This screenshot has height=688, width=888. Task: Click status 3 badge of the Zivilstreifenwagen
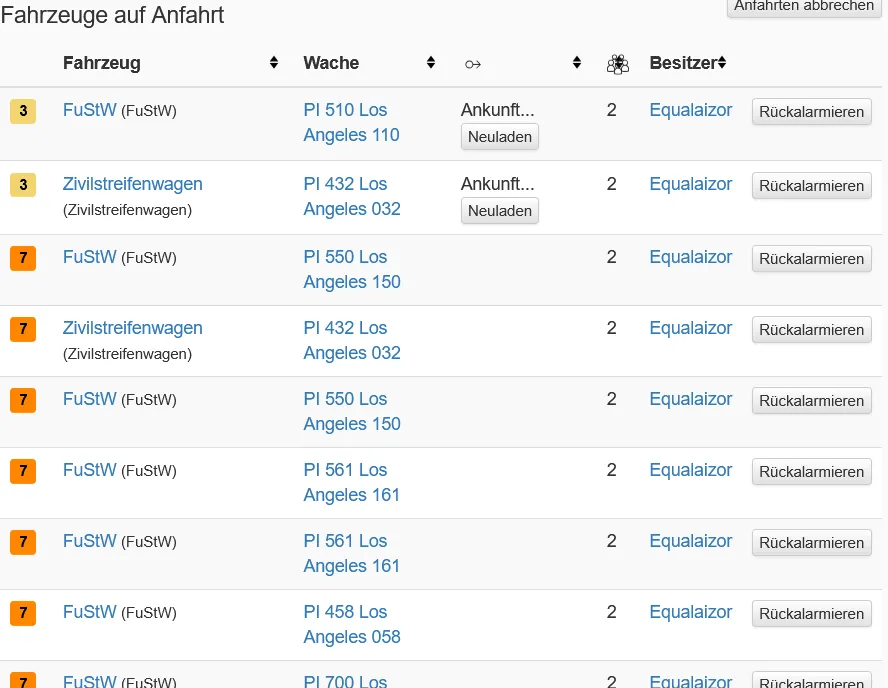(x=23, y=185)
